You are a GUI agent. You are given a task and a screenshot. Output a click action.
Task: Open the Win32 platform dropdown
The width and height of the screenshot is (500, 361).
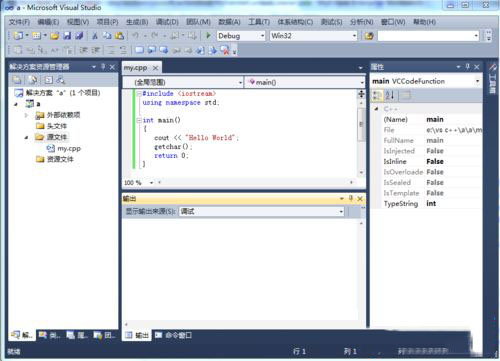[x=354, y=36]
